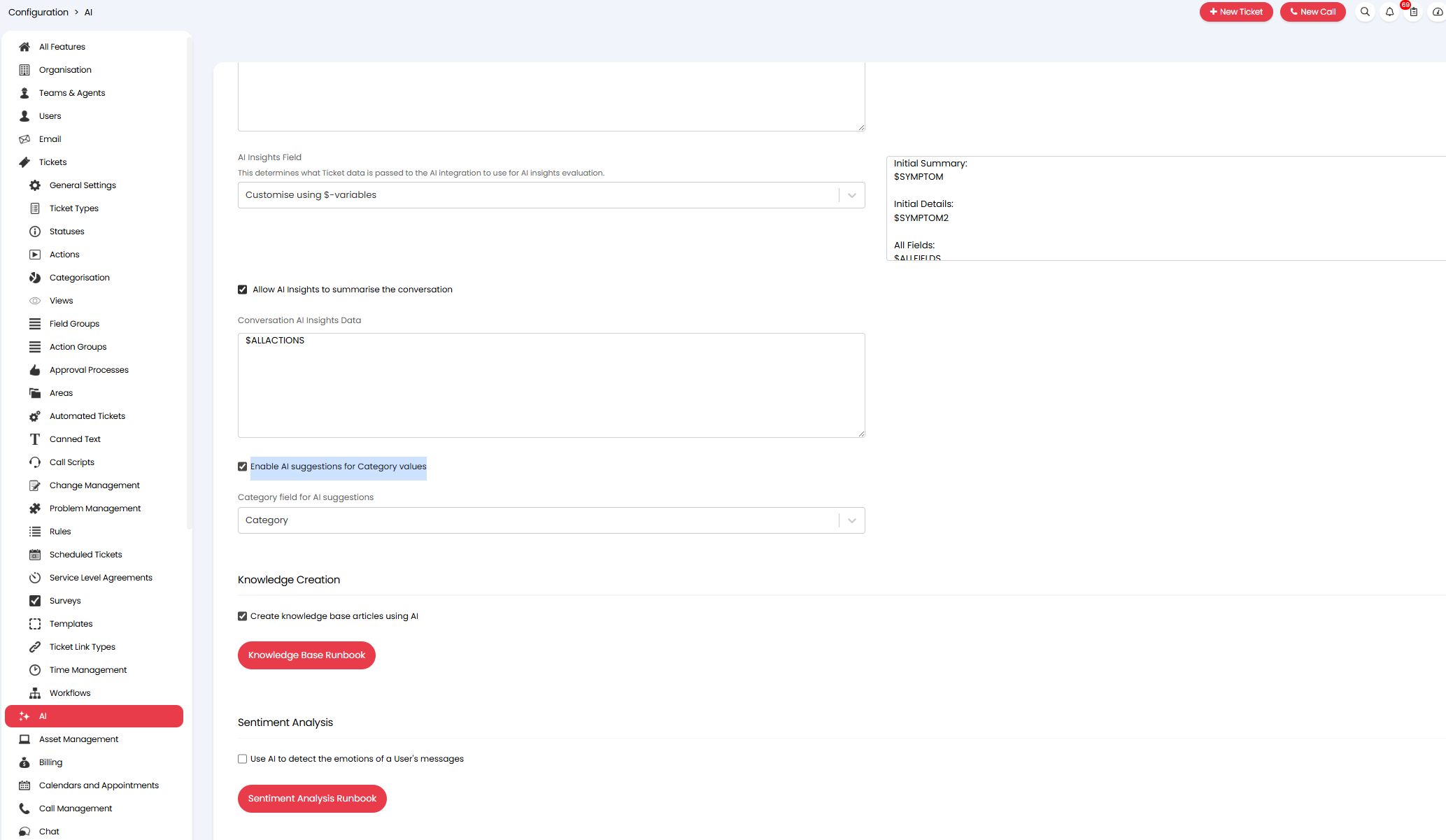Click the Service Level Agreements timer icon
The height and width of the screenshot is (840, 1446).
[35, 578]
